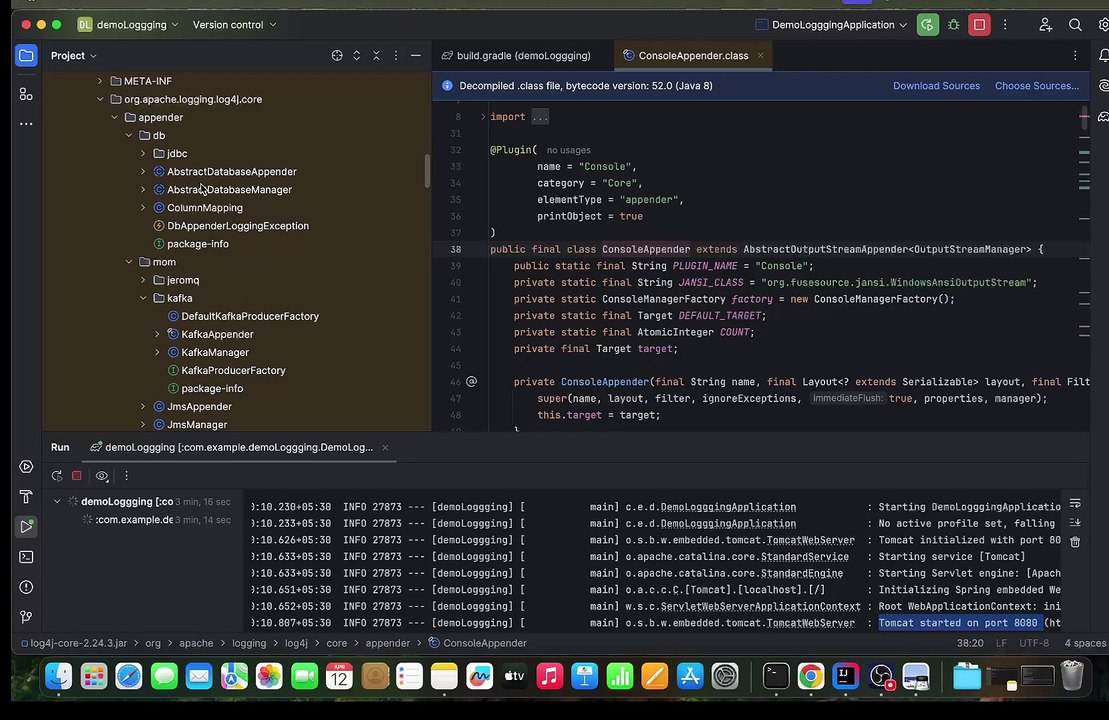
Task: Open the Problems tool window icon
Action: (26, 588)
